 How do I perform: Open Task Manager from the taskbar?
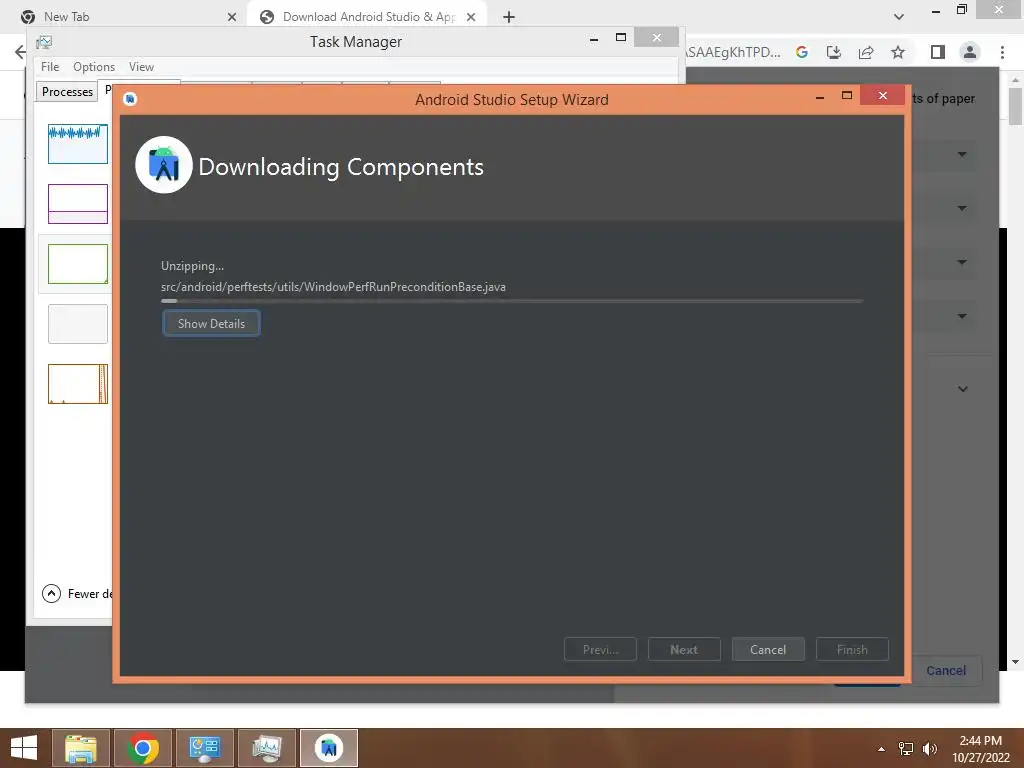(266, 748)
